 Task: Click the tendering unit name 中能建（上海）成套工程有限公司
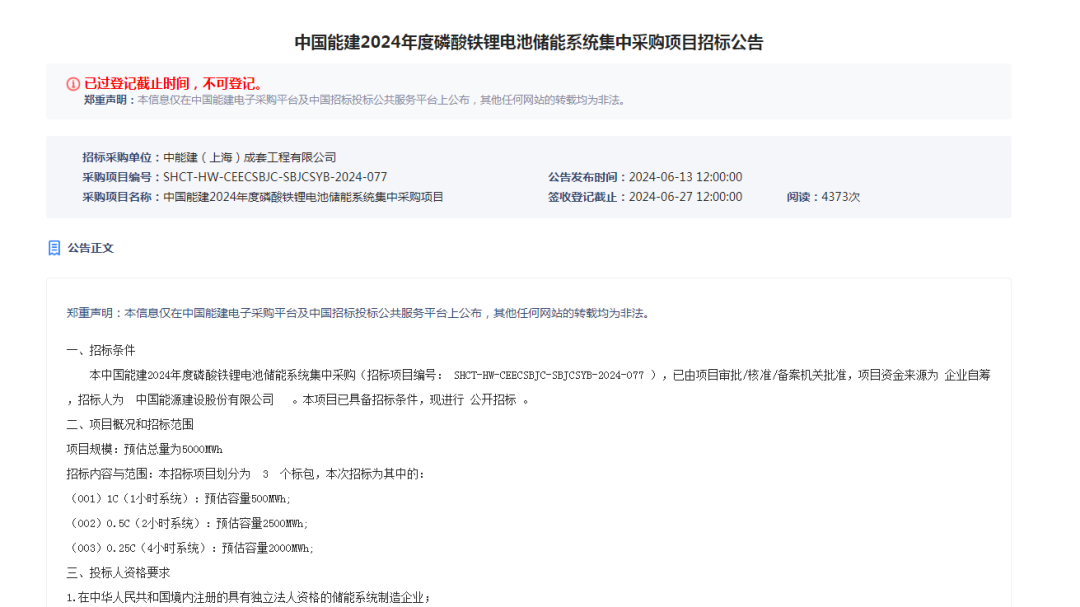(249, 157)
